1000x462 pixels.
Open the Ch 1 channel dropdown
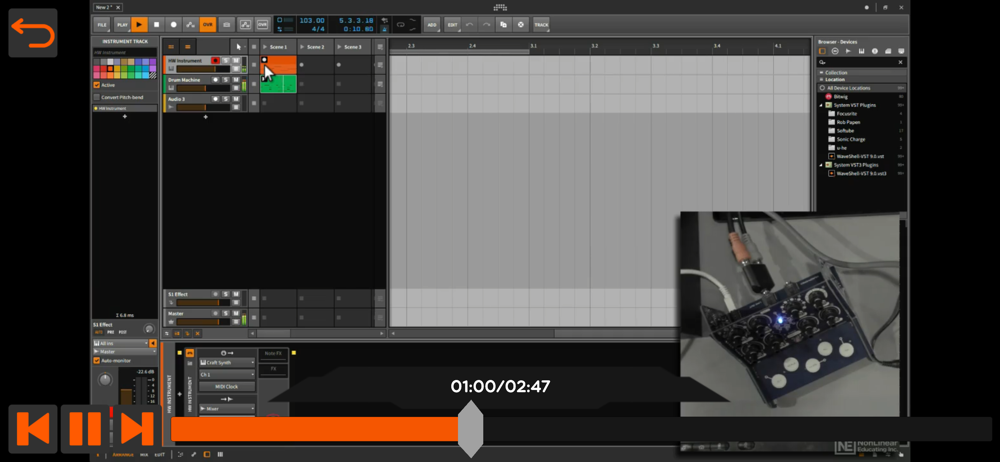(x=227, y=375)
